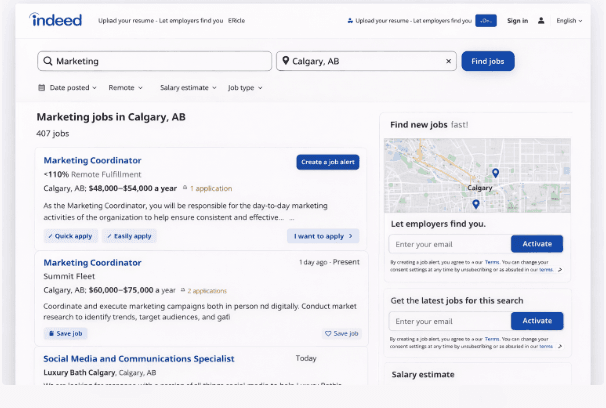Click Create a job alert button
The image size is (606, 408).
(328, 162)
